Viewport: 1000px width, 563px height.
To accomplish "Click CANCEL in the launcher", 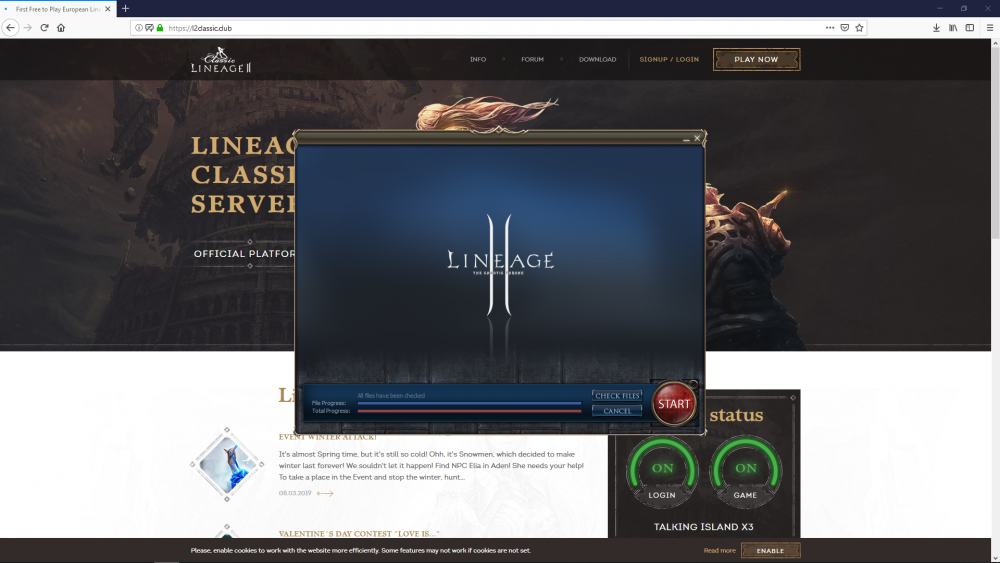I will [x=617, y=411].
